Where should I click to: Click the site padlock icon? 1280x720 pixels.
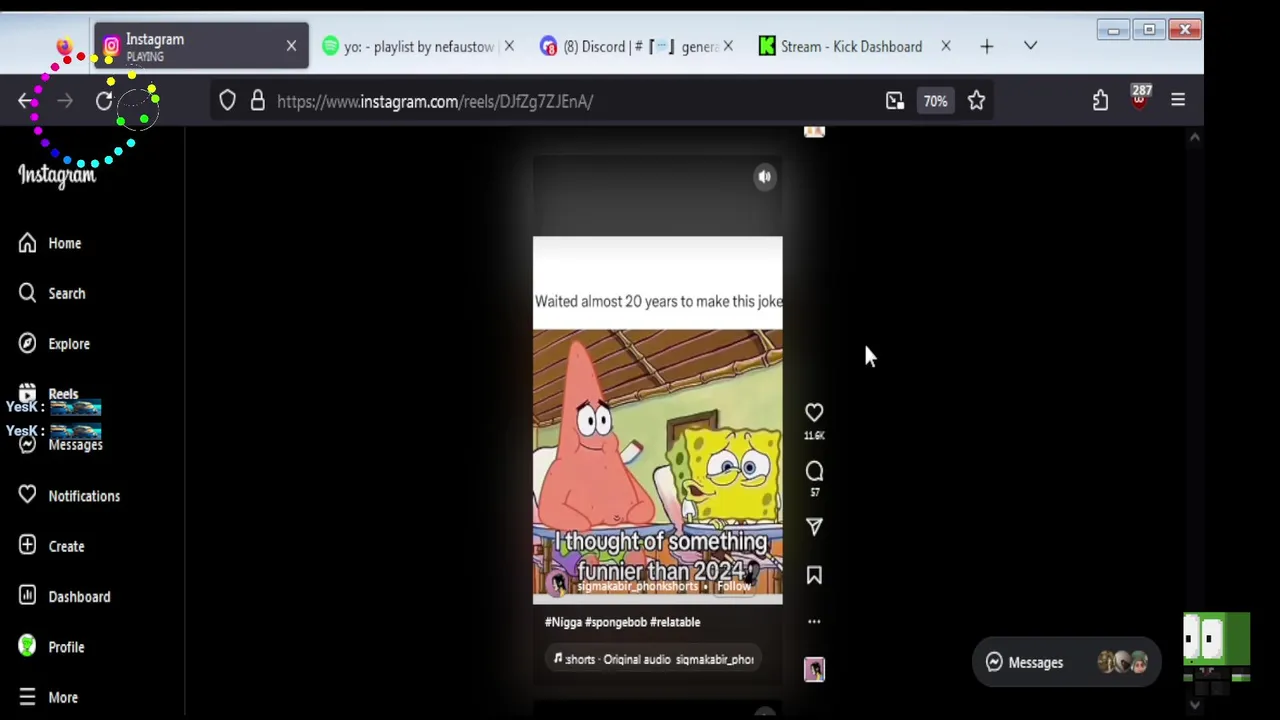tap(258, 101)
